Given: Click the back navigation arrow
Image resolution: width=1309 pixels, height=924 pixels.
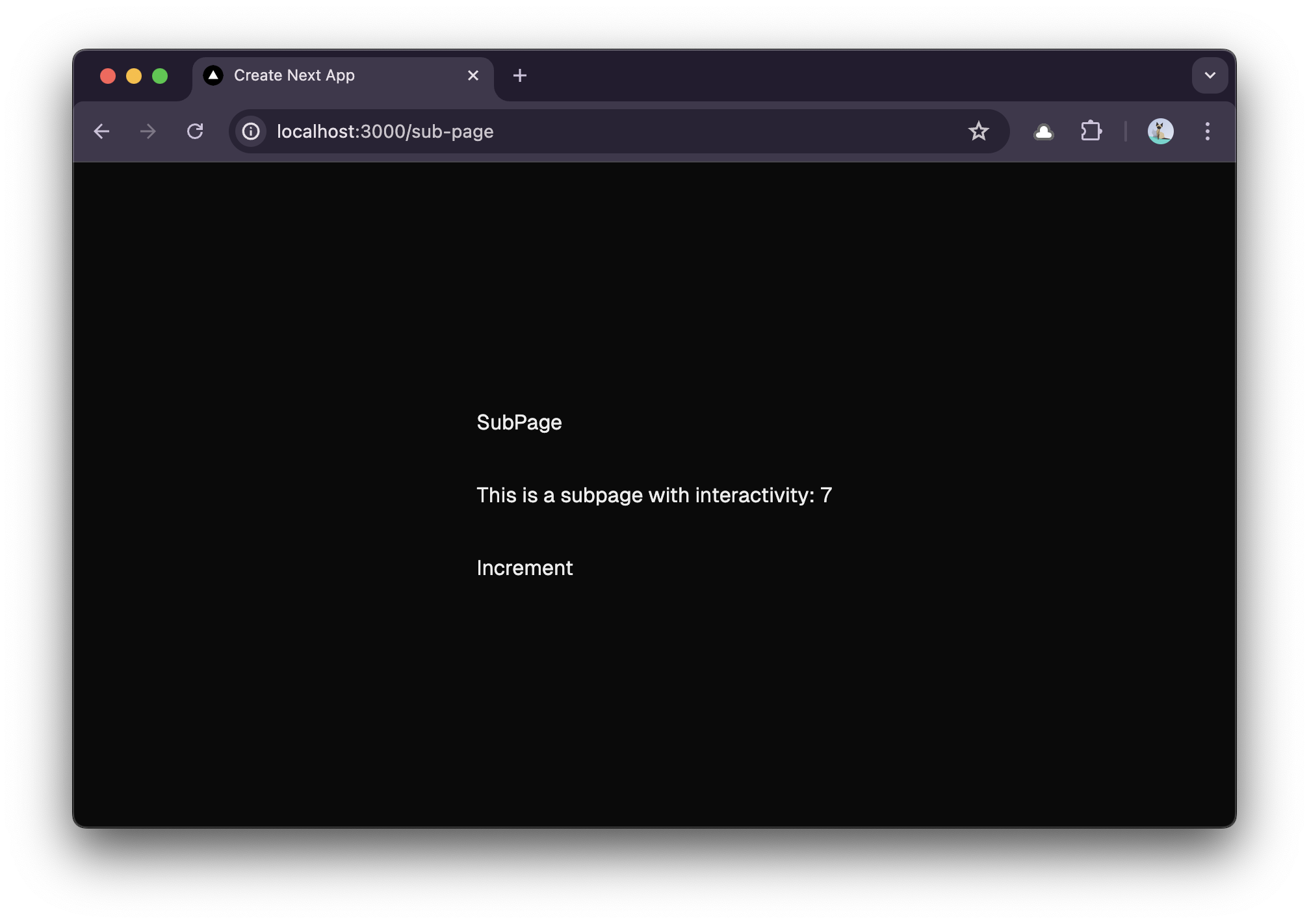Looking at the screenshot, I should (101, 131).
